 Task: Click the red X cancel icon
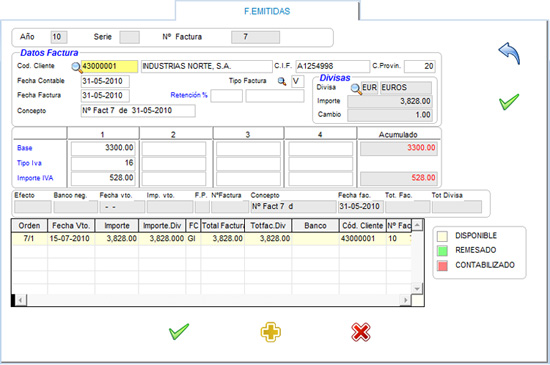tap(361, 332)
